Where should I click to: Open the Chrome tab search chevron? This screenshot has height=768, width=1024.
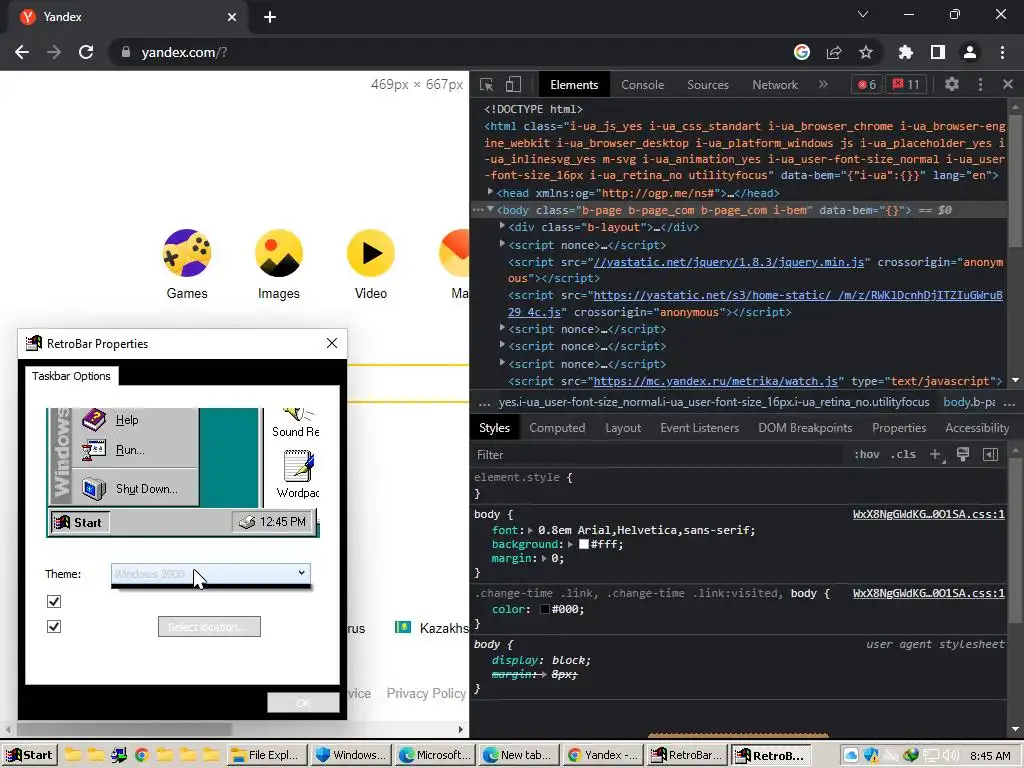coord(863,14)
